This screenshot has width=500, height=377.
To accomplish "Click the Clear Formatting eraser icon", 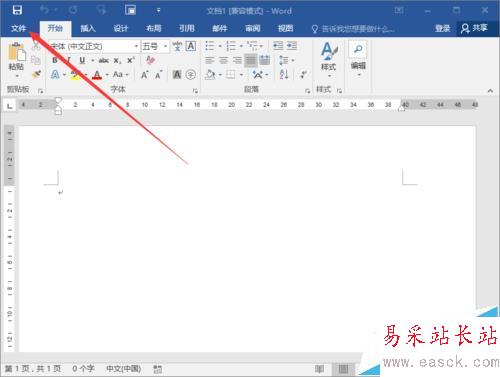I will (x=150, y=60).
